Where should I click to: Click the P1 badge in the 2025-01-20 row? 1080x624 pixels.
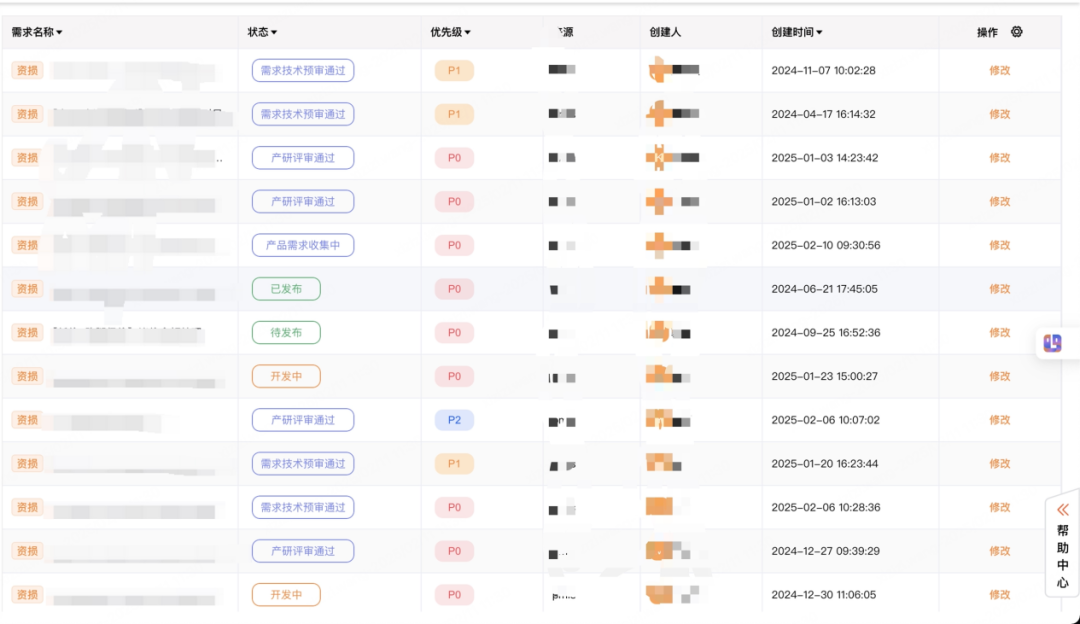pyautogui.click(x=454, y=464)
